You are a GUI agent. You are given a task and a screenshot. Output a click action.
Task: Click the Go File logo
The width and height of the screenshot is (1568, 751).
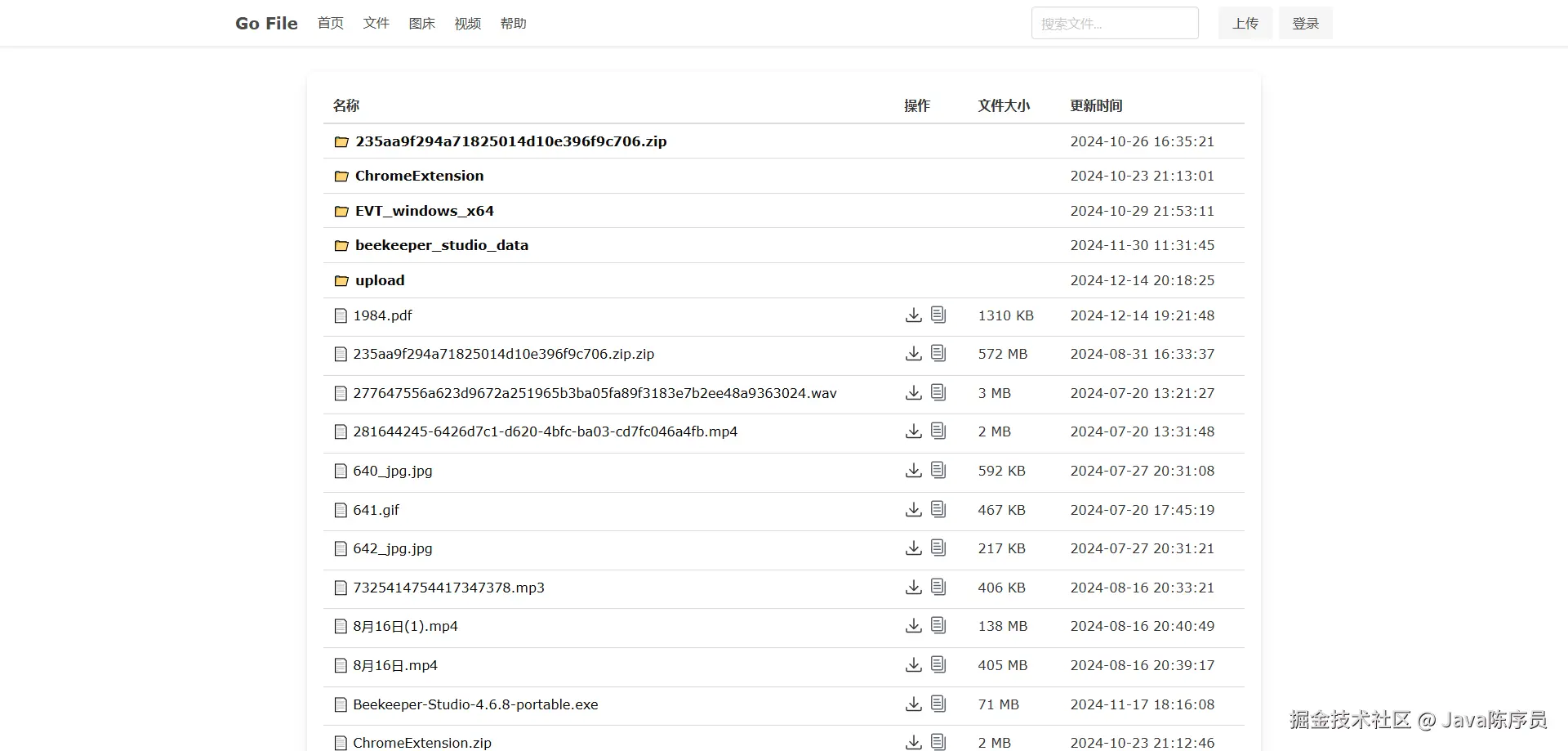266,24
